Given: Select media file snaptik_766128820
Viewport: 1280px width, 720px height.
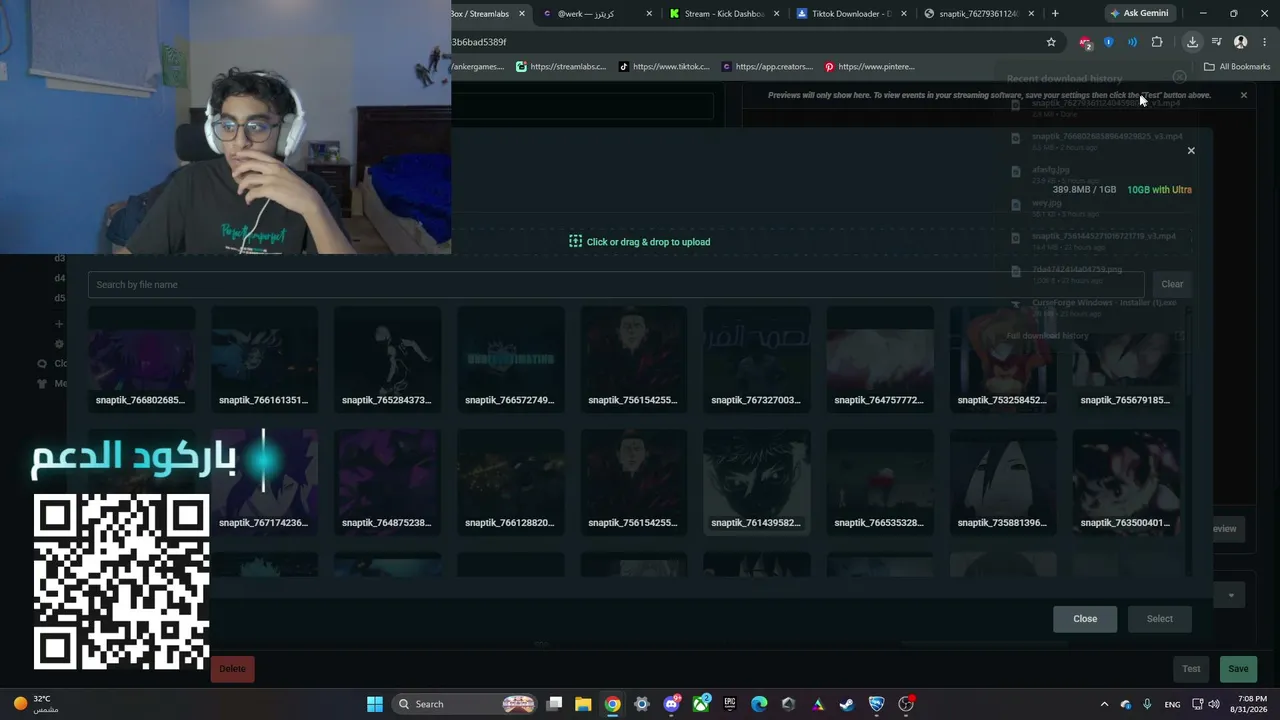Looking at the screenshot, I should (510, 481).
